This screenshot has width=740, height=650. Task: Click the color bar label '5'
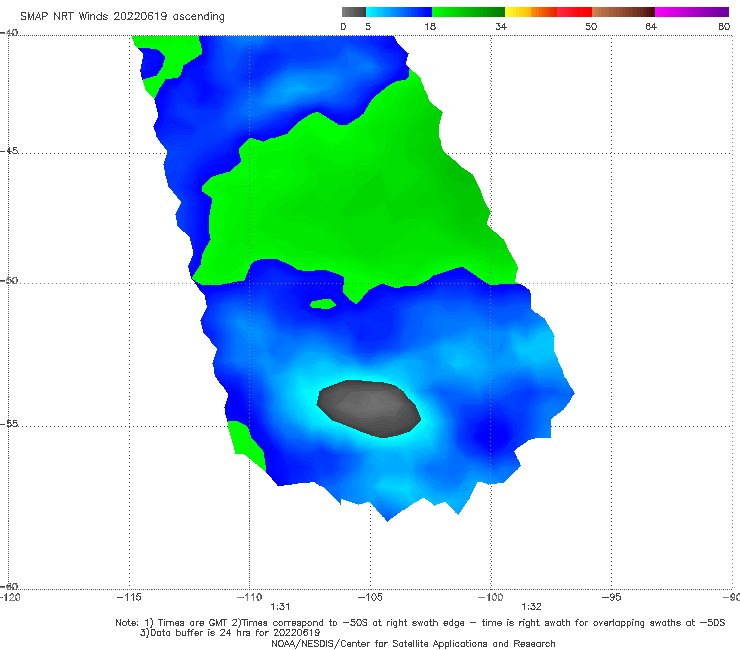[368, 27]
